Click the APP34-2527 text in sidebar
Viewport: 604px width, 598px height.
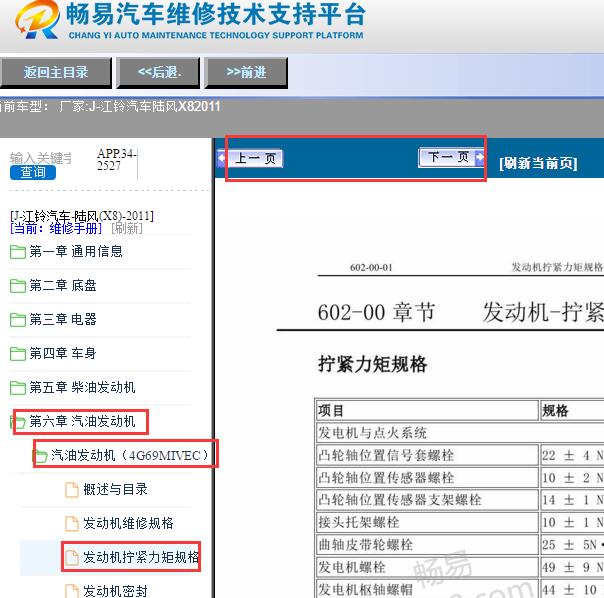pyautogui.click(x=117, y=160)
